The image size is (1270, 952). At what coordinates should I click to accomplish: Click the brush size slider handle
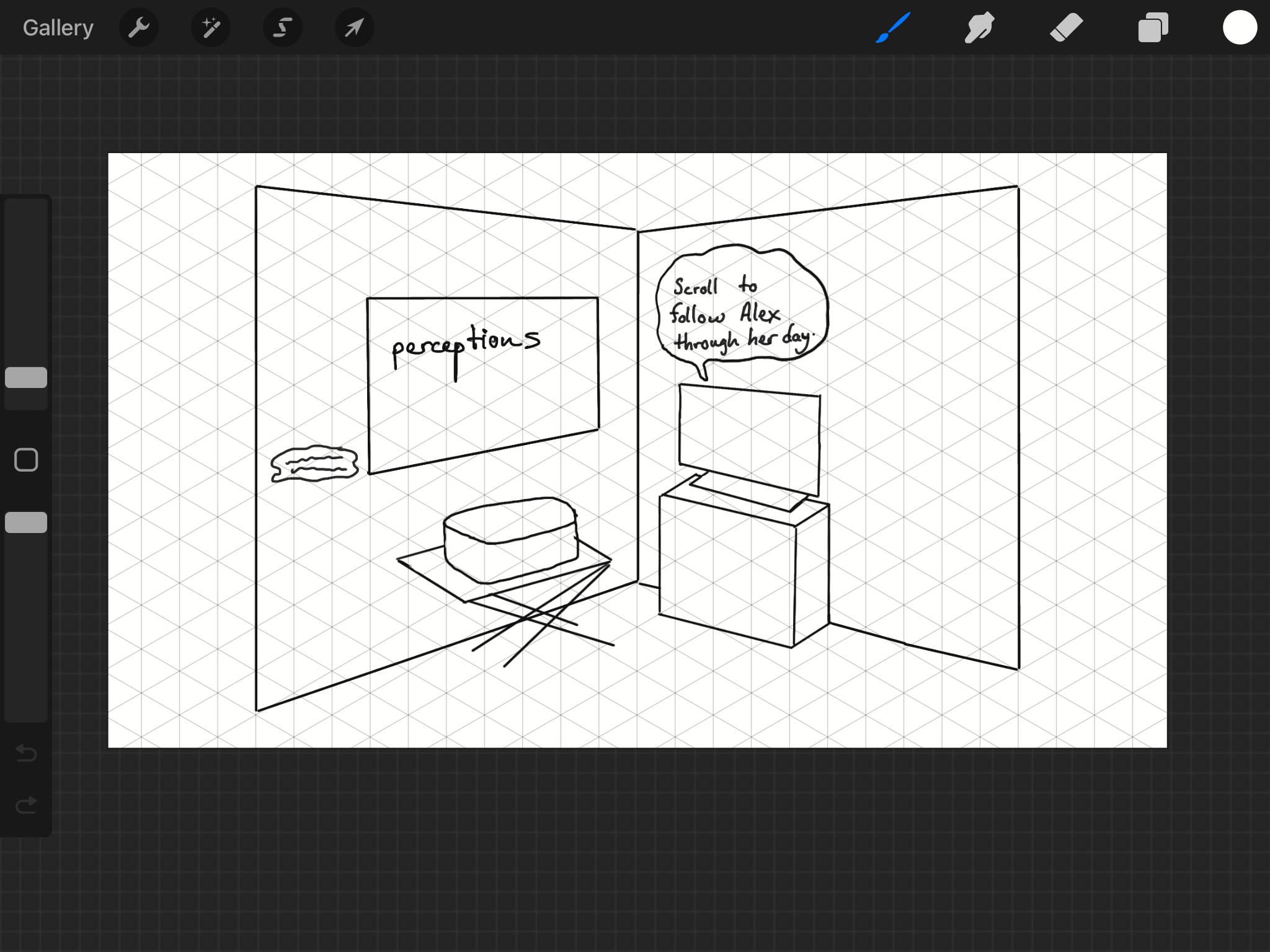(x=26, y=377)
